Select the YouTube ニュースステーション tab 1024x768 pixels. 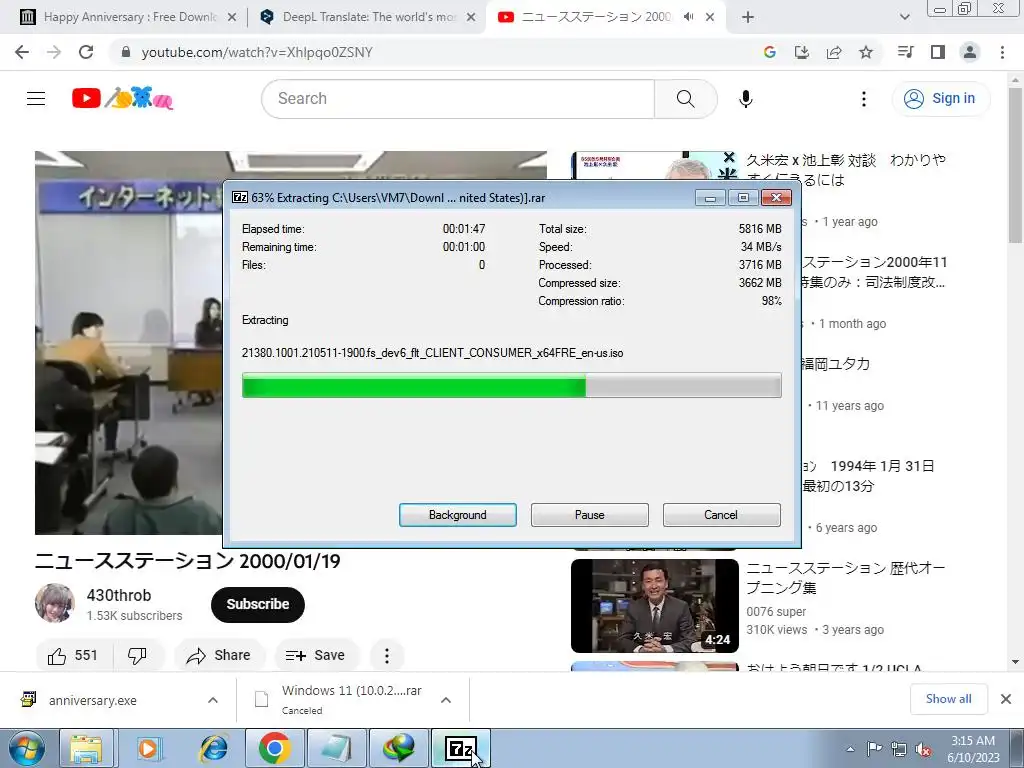594,17
